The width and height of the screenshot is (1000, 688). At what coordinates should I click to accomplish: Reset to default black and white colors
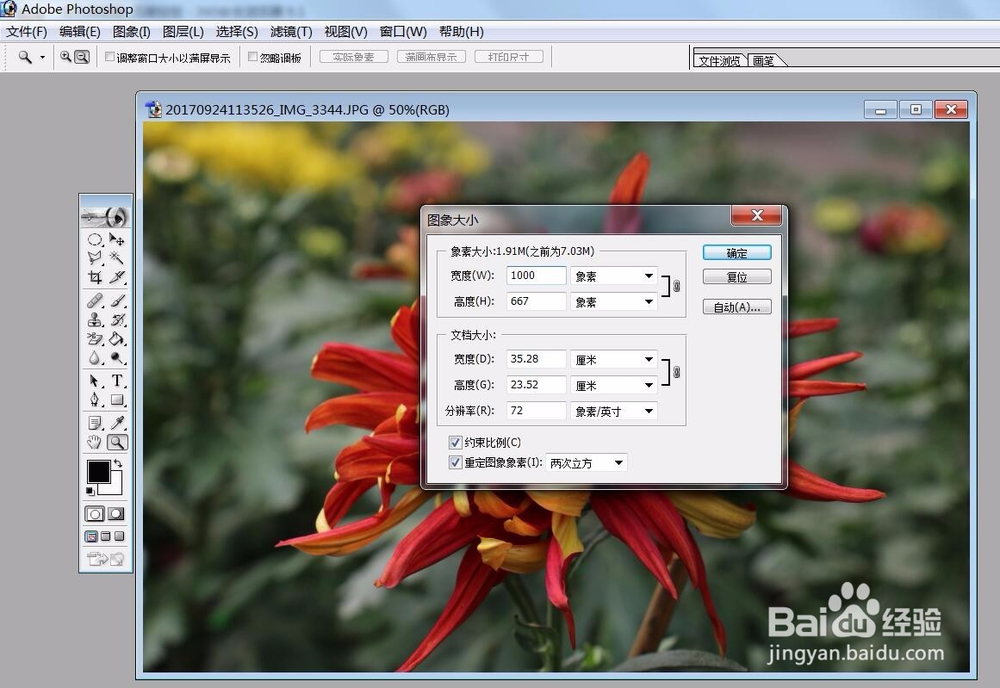(90, 490)
